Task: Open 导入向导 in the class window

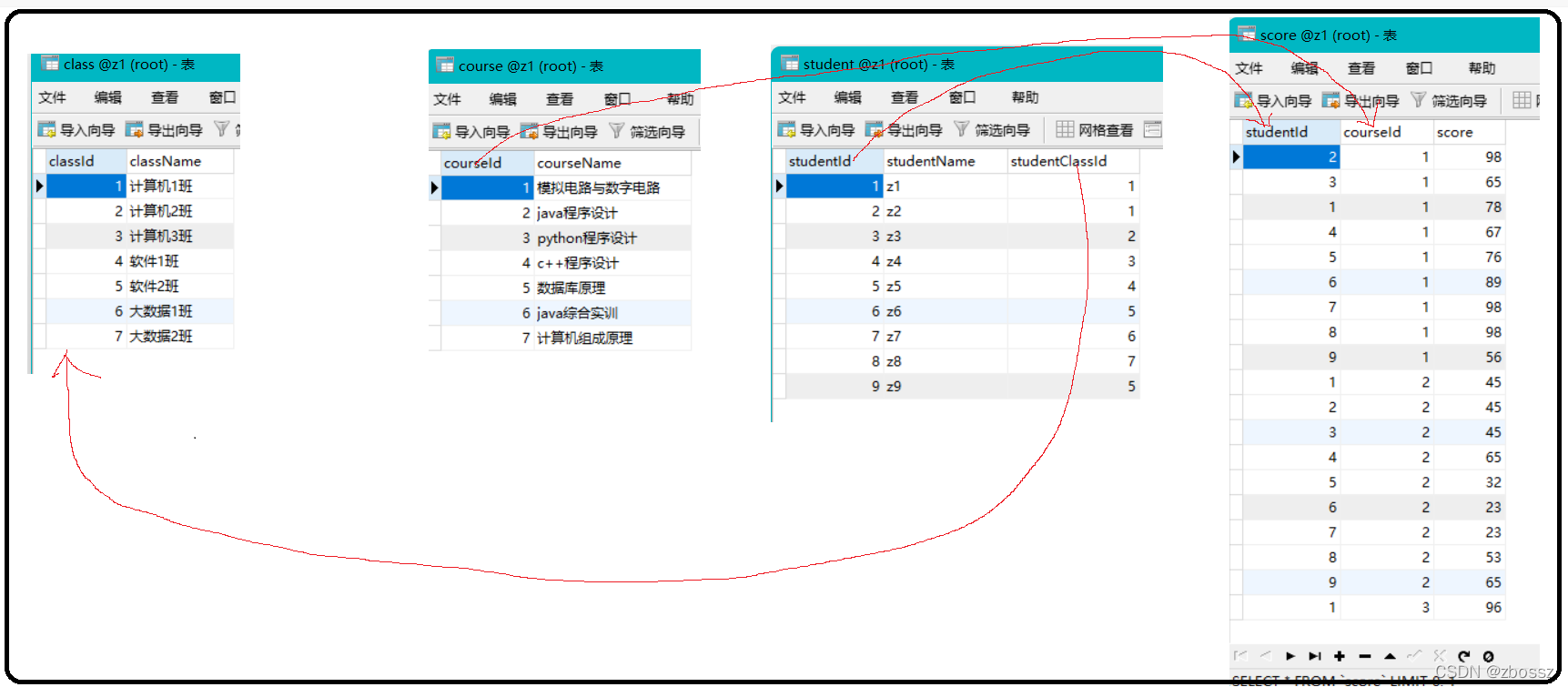Action: [76, 130]
